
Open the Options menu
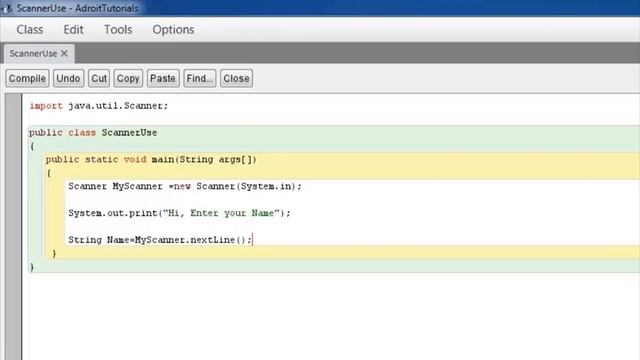(x=173, y=30)
